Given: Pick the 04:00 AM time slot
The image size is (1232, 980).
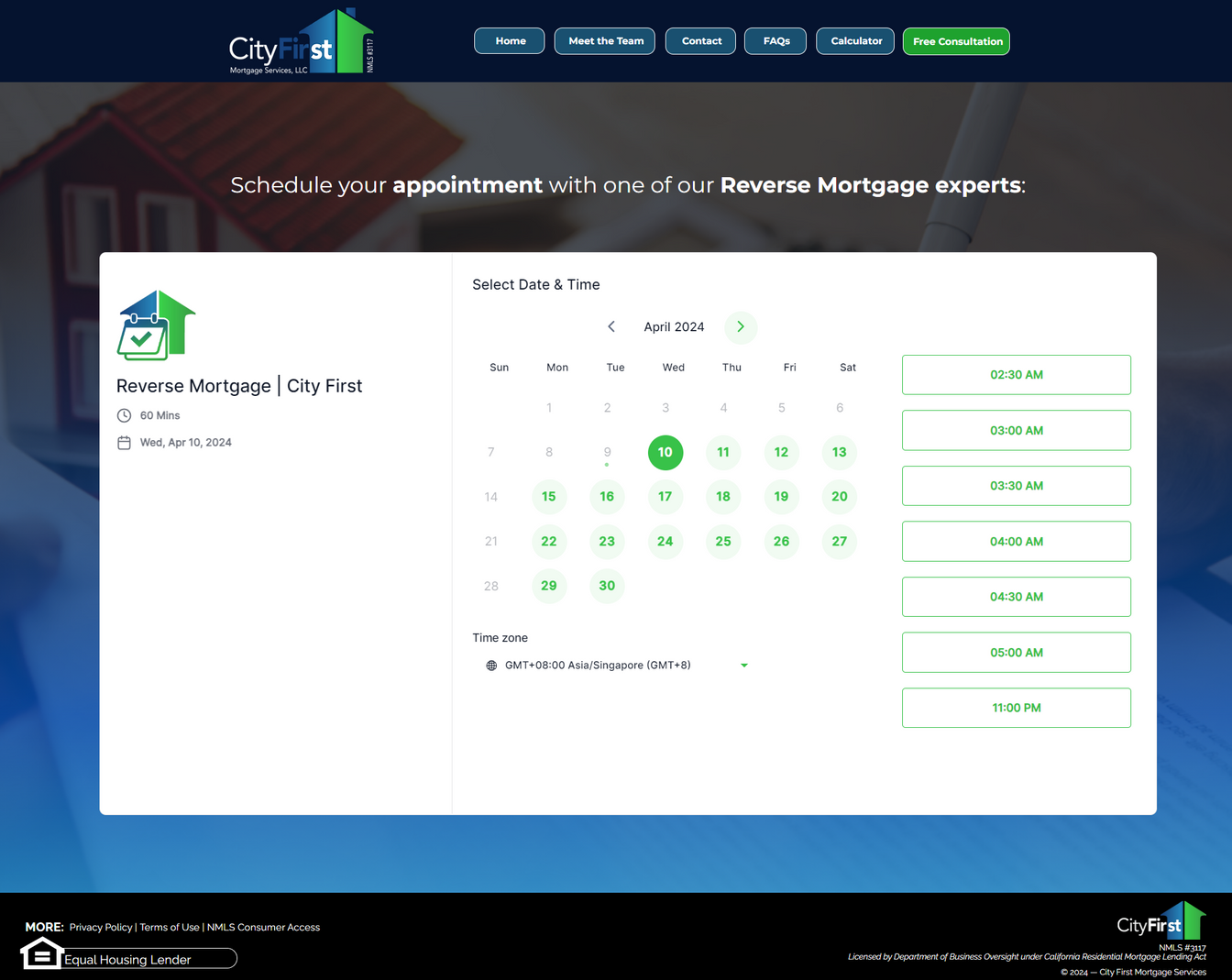Looking at the screenshot, I should tap(1017, 542).
